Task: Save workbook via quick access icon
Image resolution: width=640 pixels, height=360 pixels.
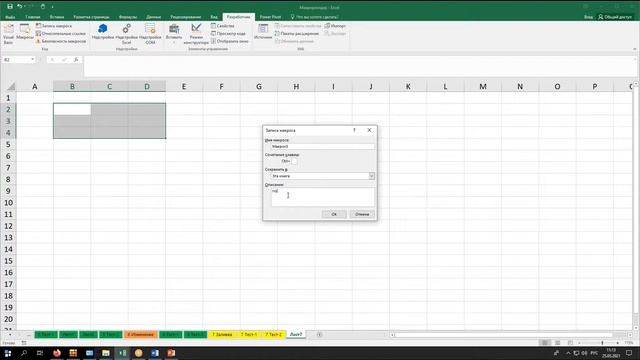Action: point(10,7)
